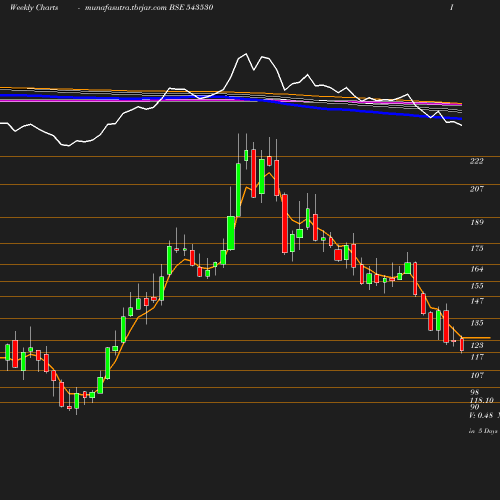Click the 118.10 last price value
The height and width of the screenshot is (500, 500).
(x=482, y=400)
